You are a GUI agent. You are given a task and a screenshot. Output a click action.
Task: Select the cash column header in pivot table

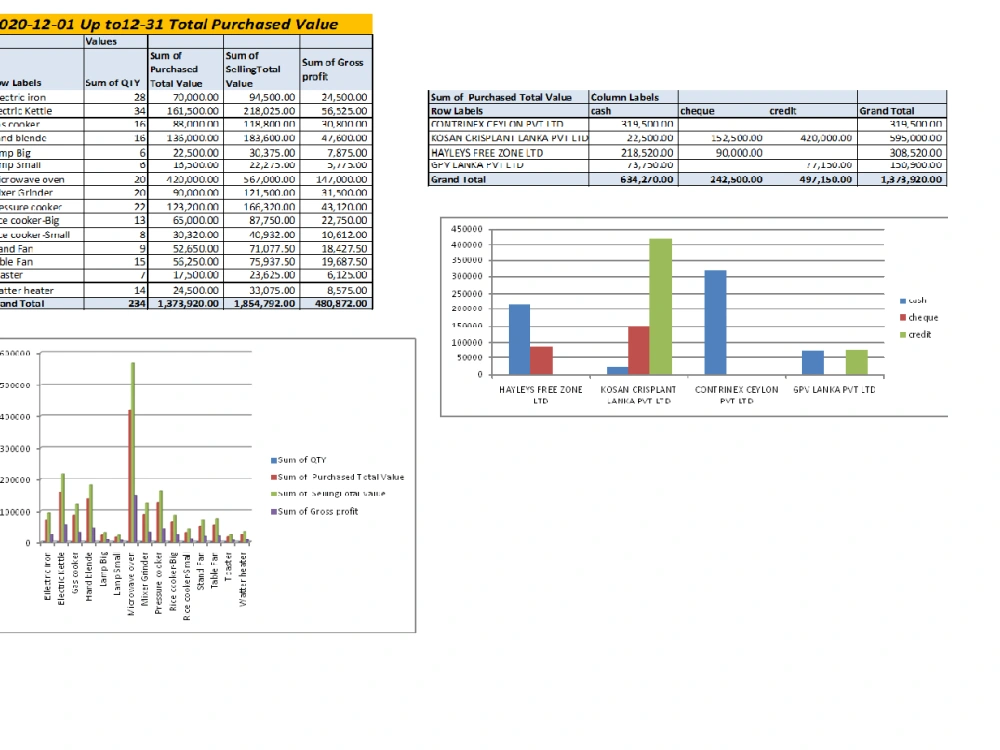point(633,111)
